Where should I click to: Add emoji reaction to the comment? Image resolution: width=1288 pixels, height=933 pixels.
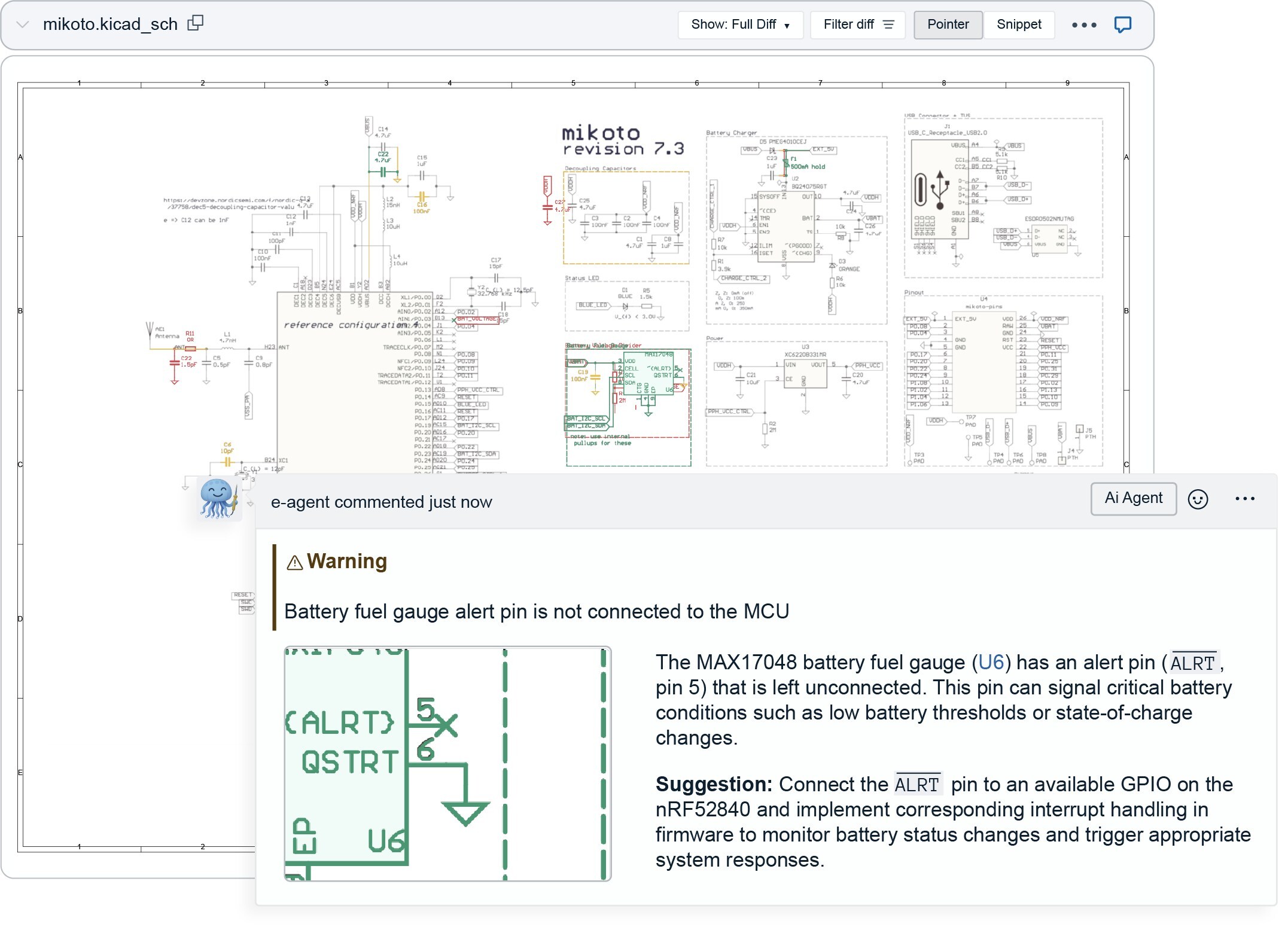pos(1198,499)
